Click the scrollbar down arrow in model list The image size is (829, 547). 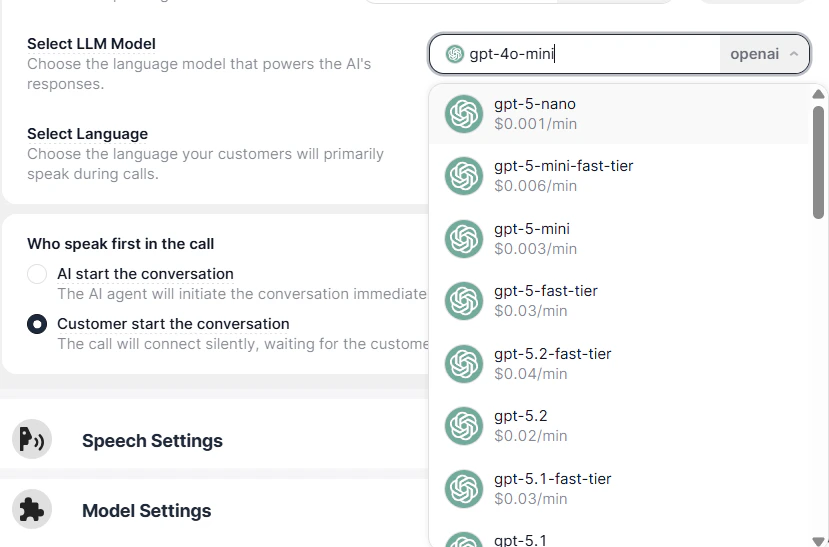[818, 541]
